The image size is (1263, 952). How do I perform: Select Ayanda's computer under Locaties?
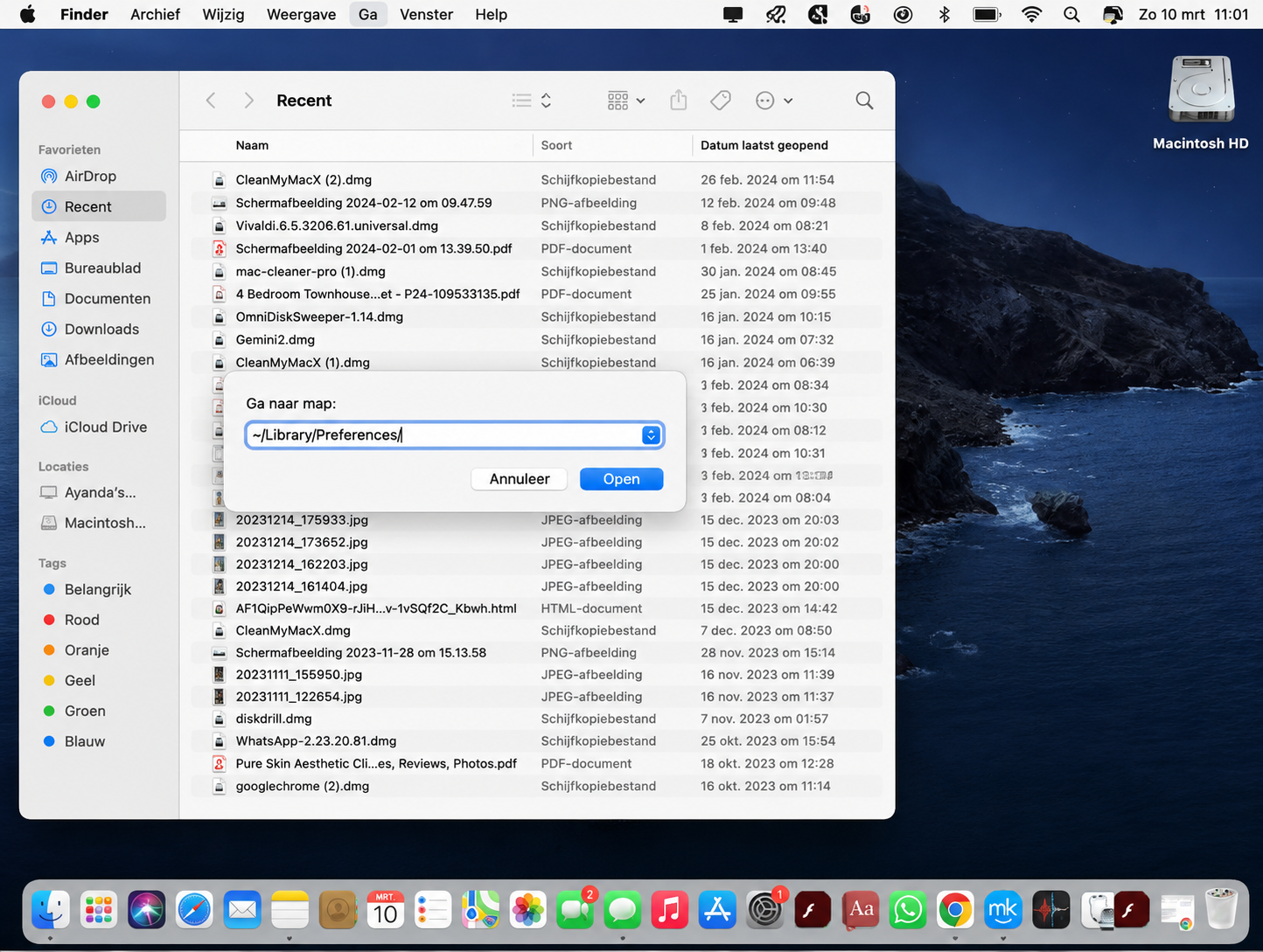tap(99, 492)
